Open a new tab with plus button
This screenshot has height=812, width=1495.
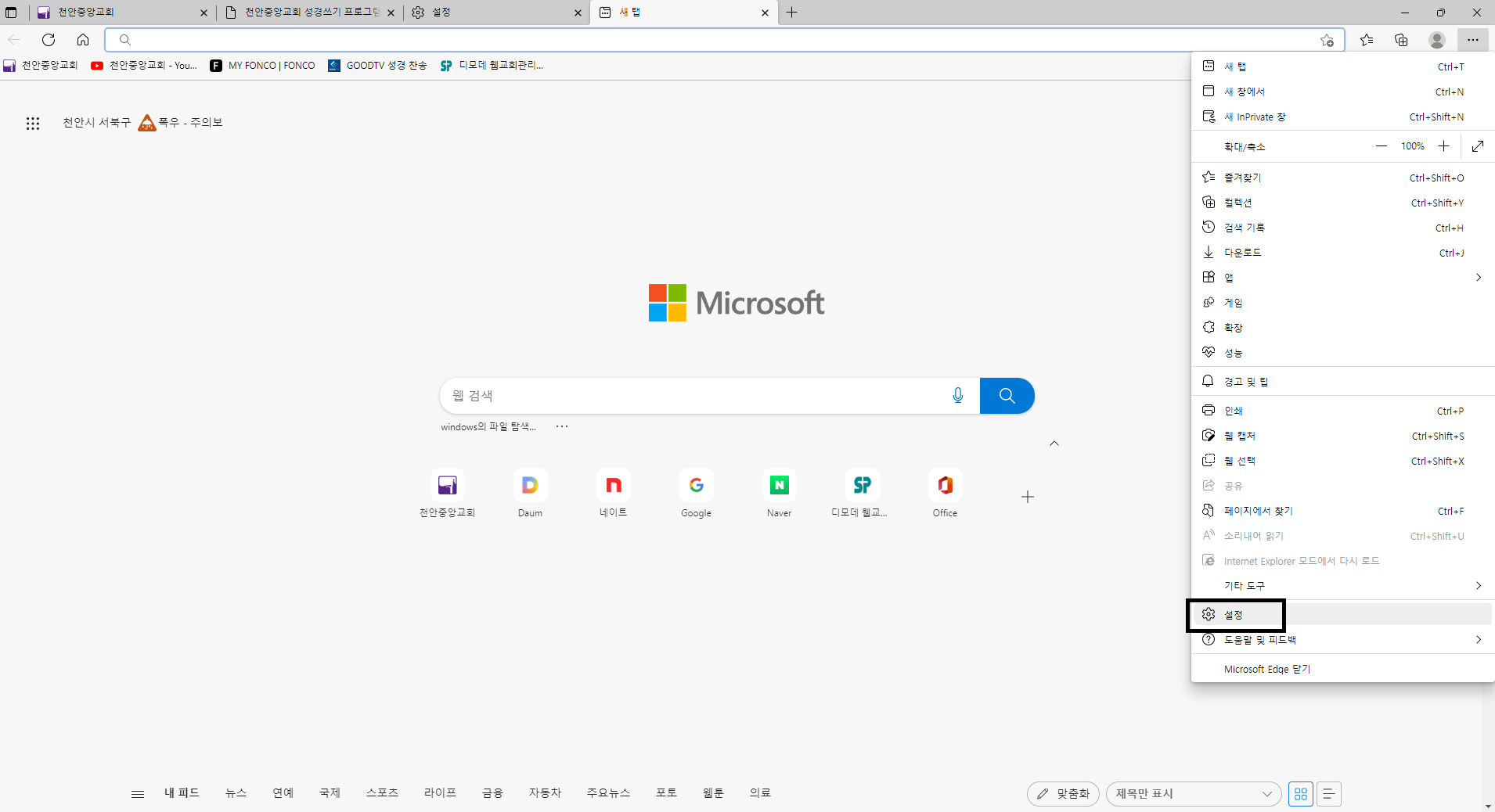792,13
